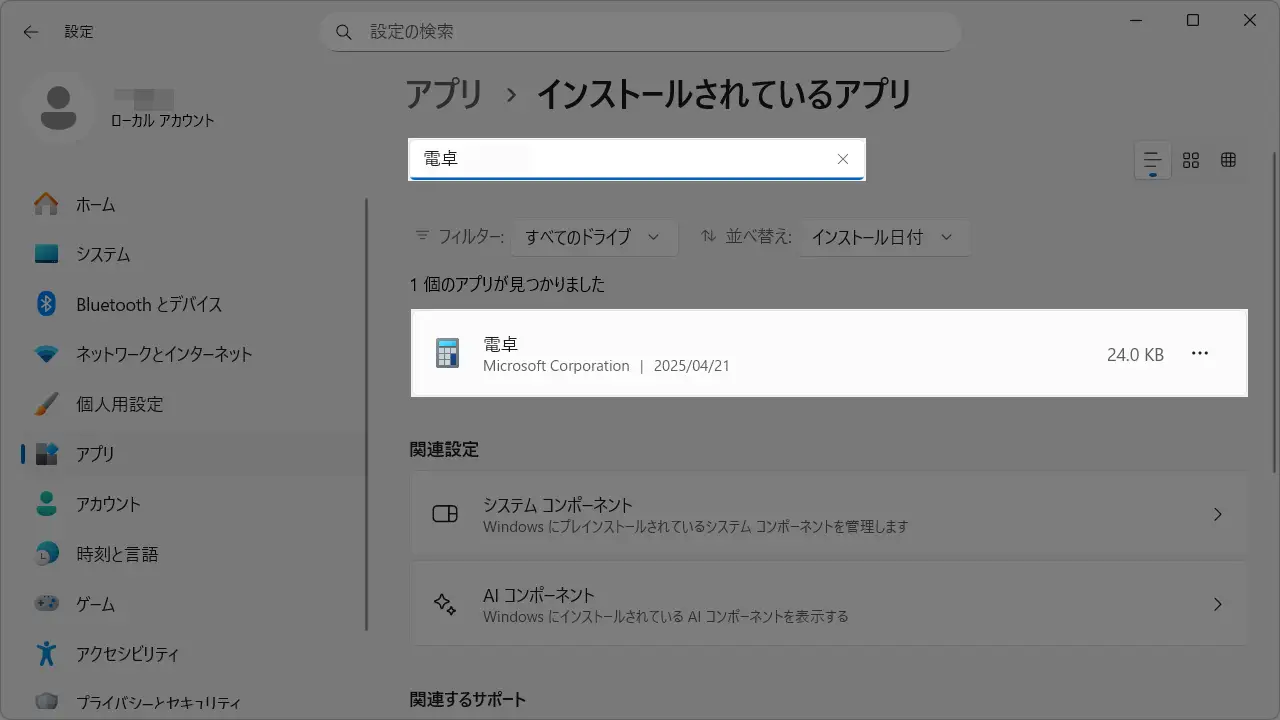
Task: Click the 電卓 calculator app icon
Action: [447, 353]
